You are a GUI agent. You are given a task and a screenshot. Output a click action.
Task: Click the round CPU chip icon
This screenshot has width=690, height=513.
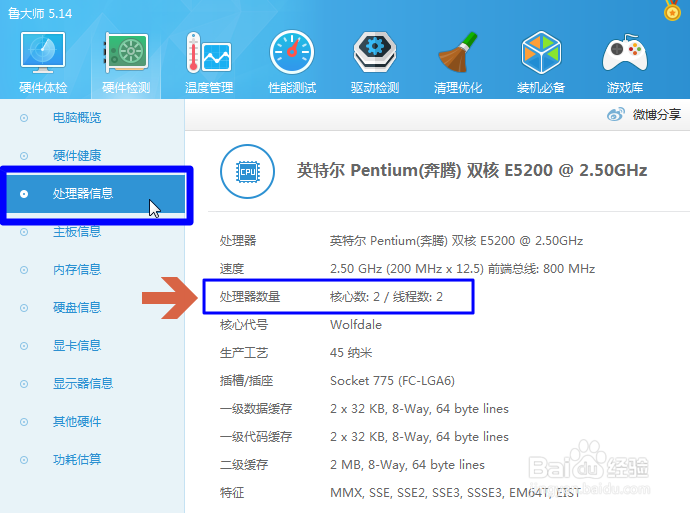(247, 172)
